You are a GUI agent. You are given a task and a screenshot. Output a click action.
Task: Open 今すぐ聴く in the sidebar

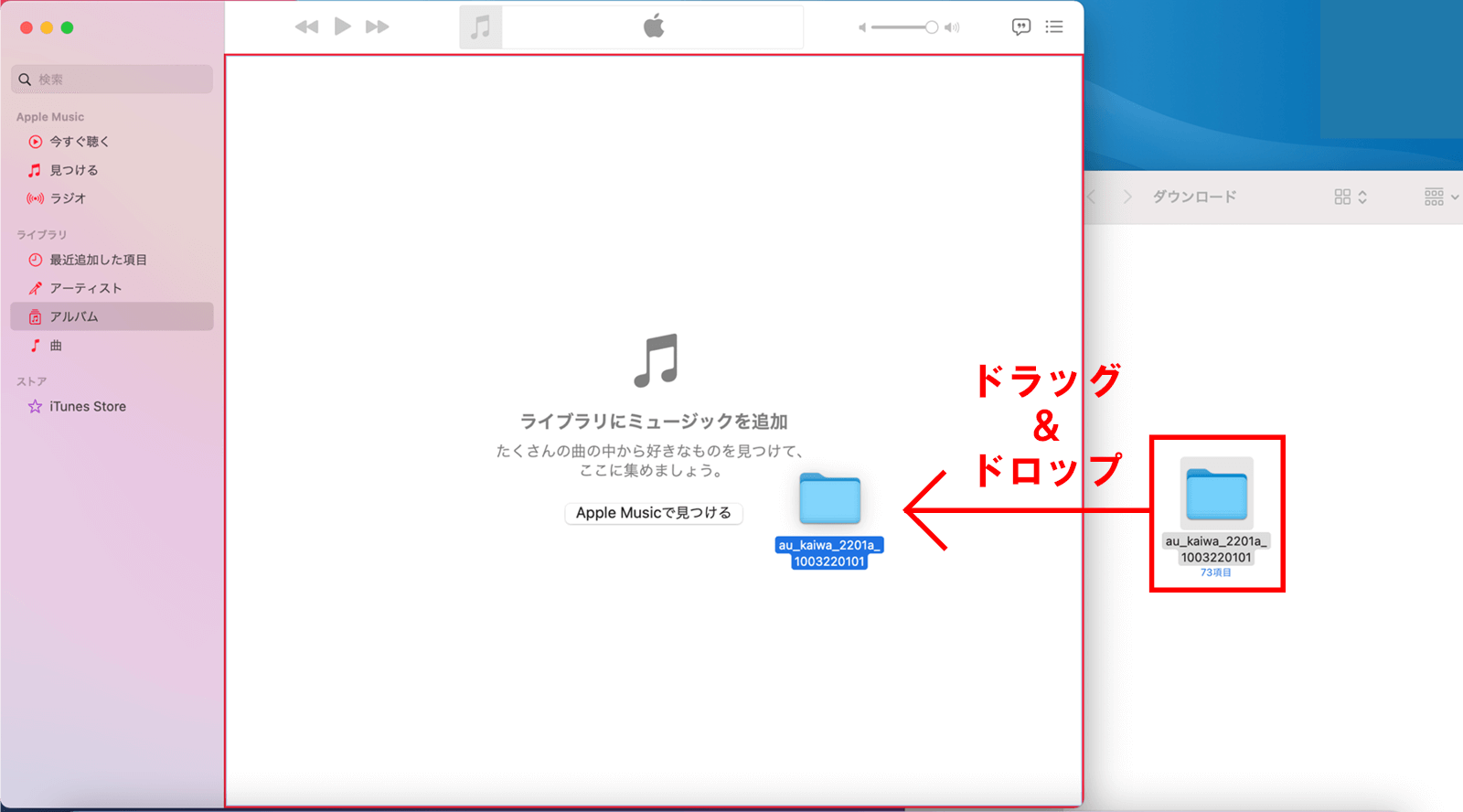tap(80, 142)
